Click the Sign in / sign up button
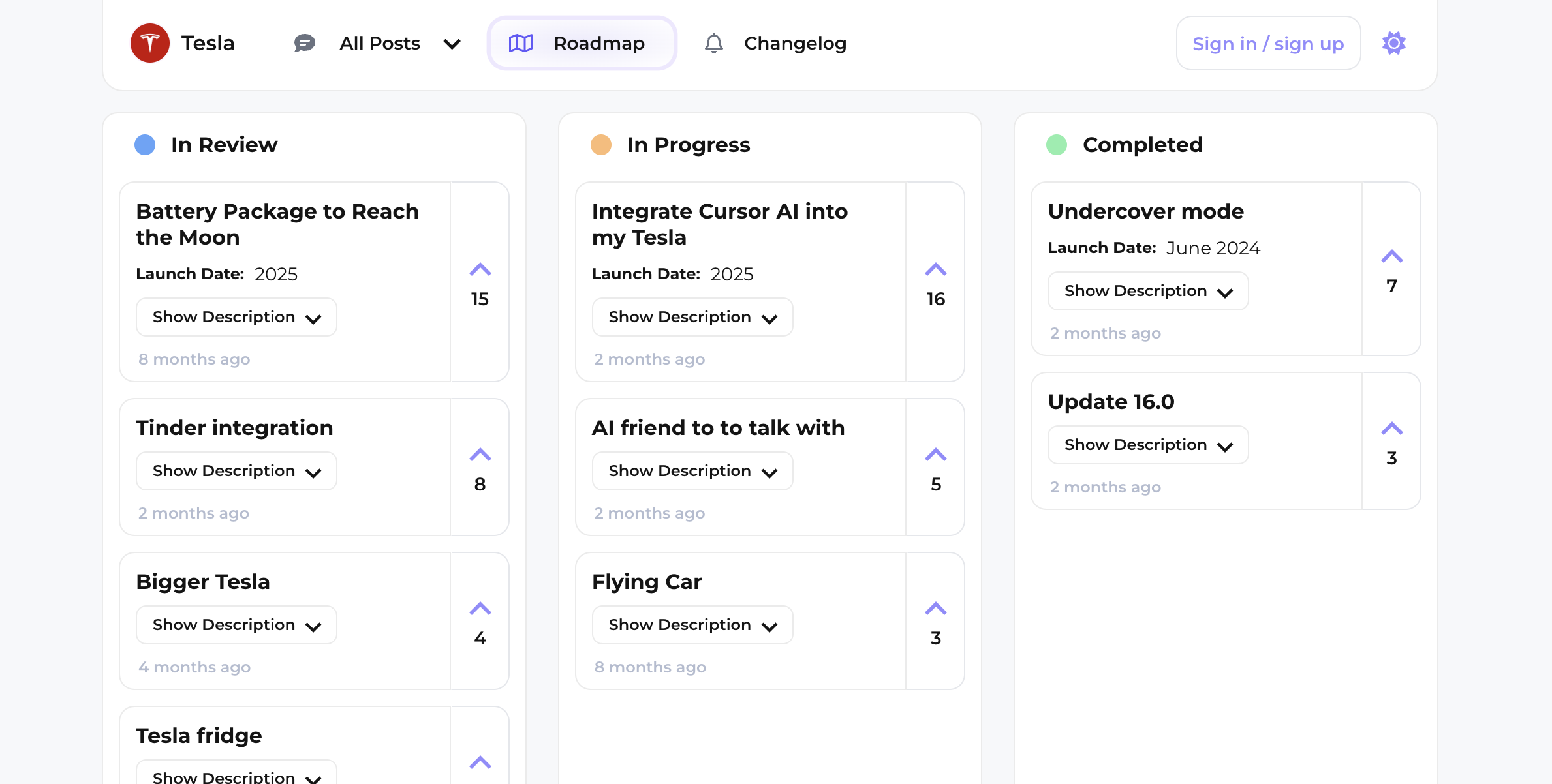This screenshot has width=1552, height=784. pyautogui.click(x=1267, y=43)
